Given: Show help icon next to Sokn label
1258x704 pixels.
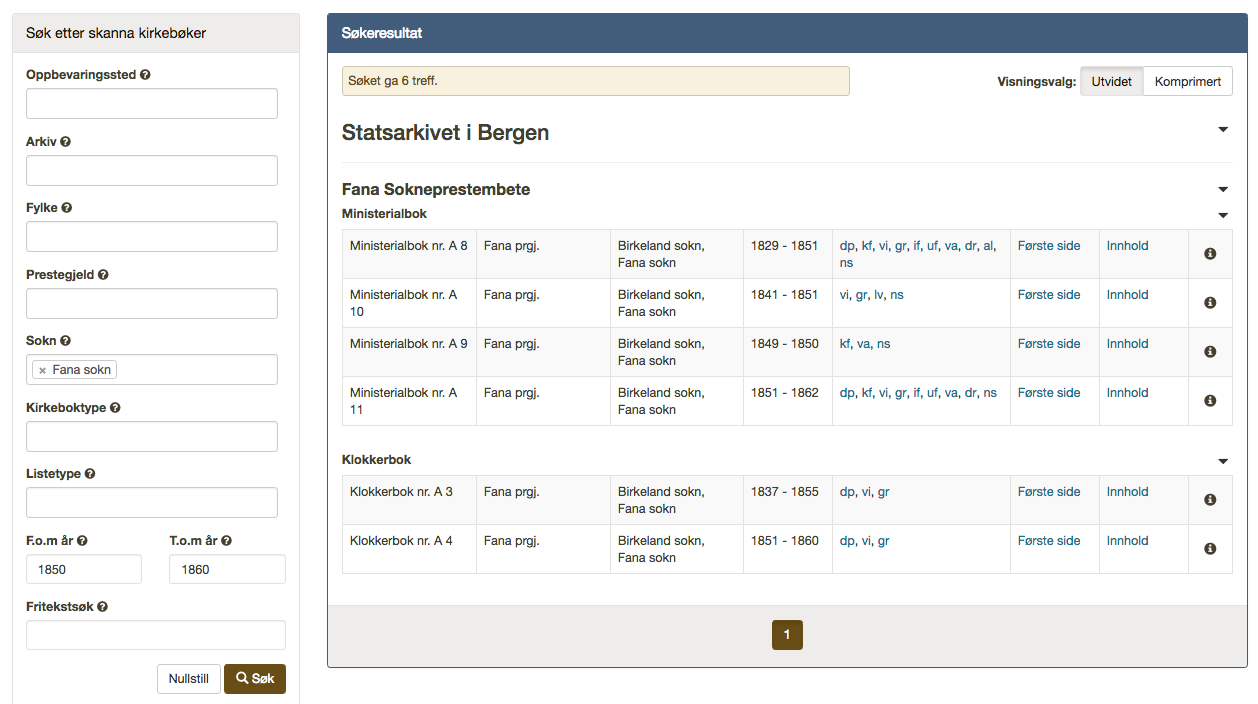Looking at the screenshot, I should click(65, 341).
